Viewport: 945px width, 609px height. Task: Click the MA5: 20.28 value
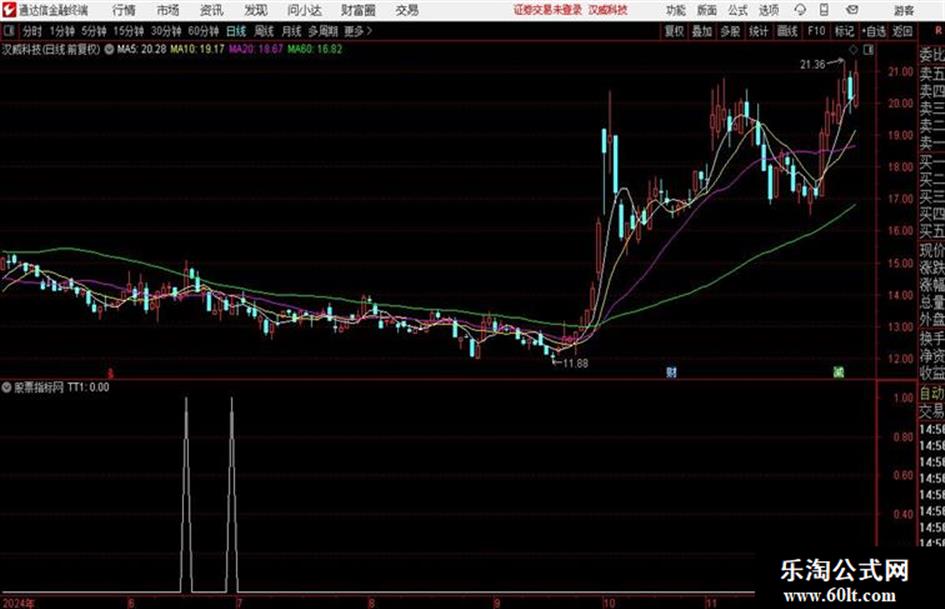click(x=142, y=49)
